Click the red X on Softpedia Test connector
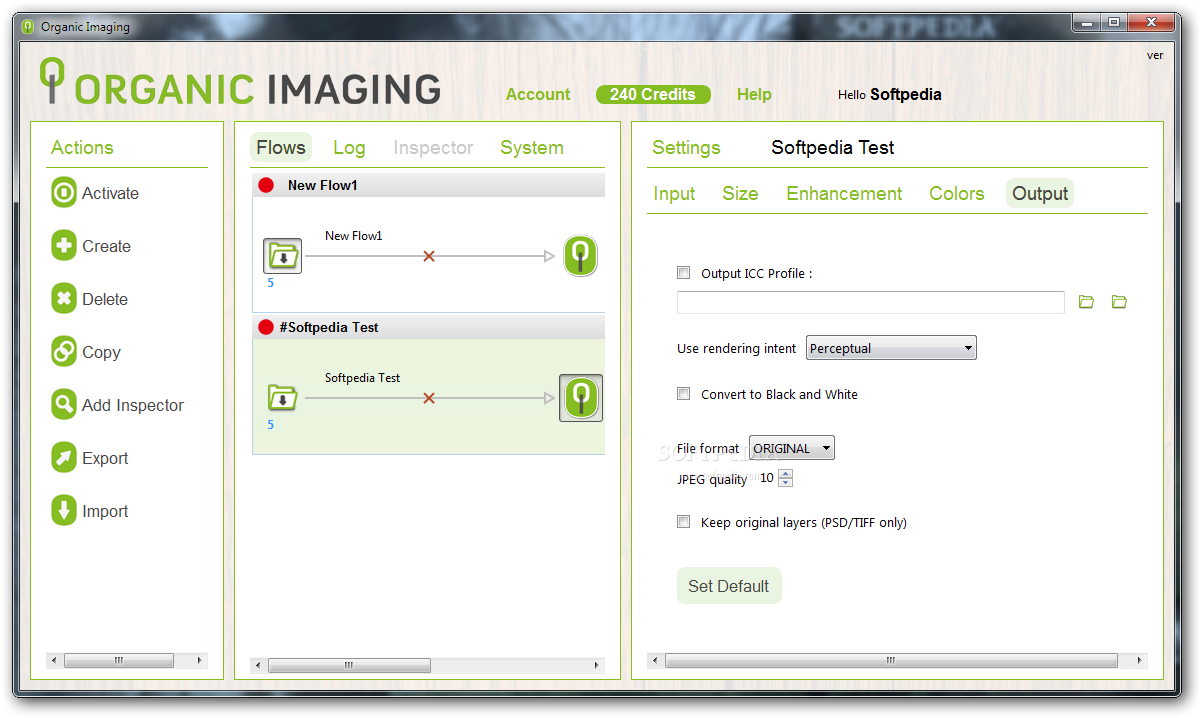 [429, 399]
